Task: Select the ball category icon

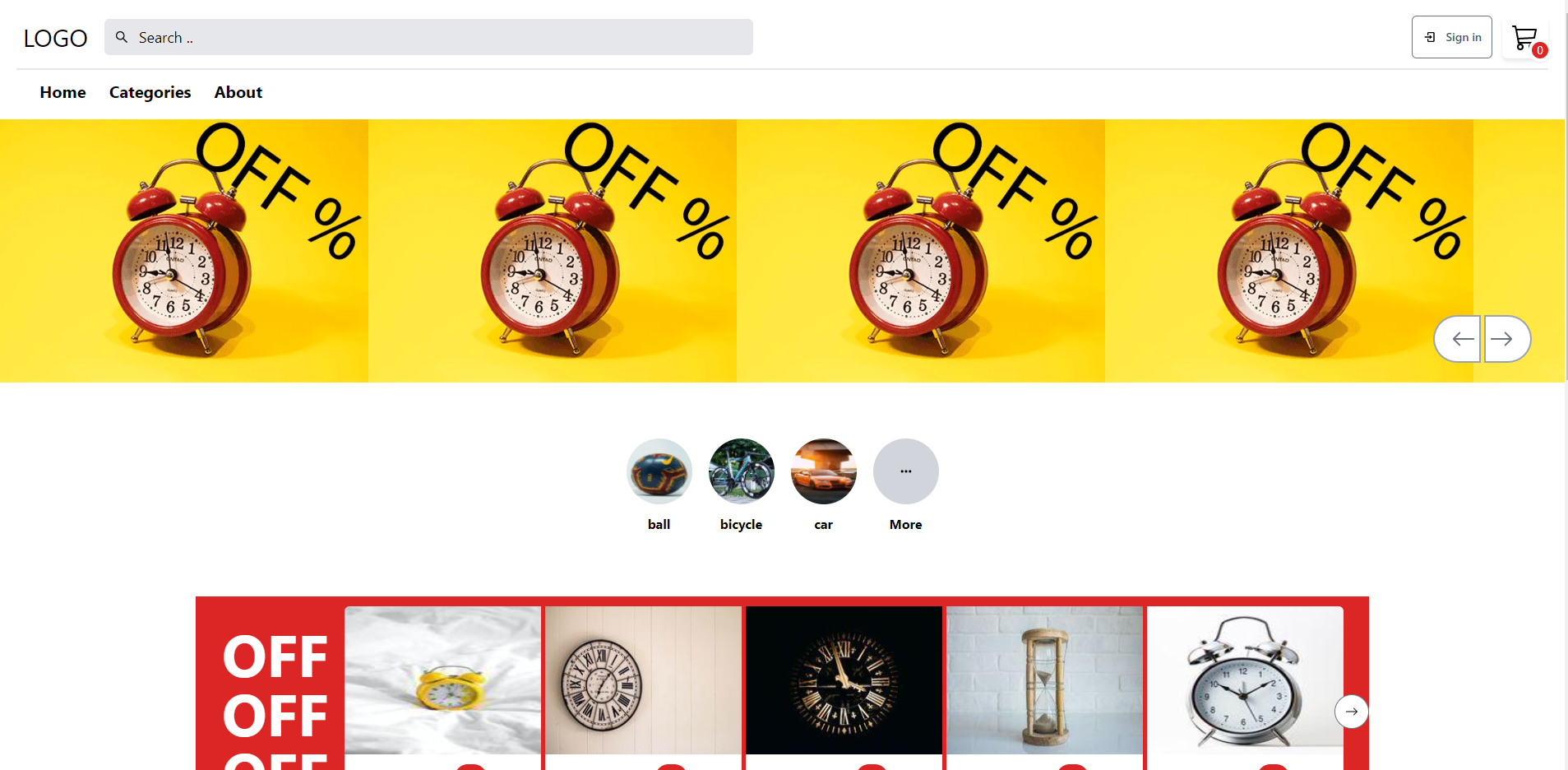Action: tap(659, 471)
